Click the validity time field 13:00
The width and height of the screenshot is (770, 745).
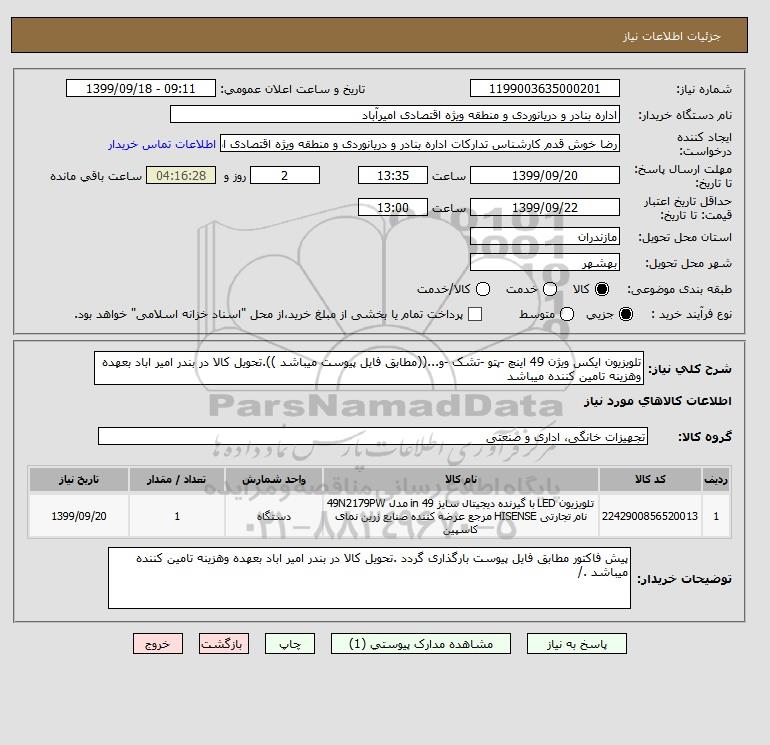pyautogui.click(x=393, y=207)
